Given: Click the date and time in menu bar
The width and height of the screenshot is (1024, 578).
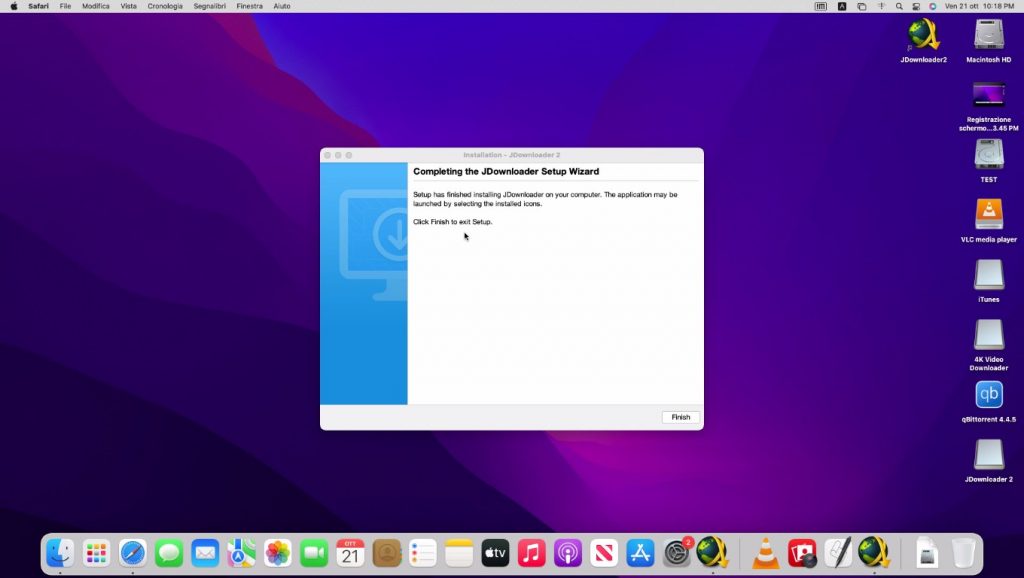Looking at the screenshot, I should [x=980, y=6].
